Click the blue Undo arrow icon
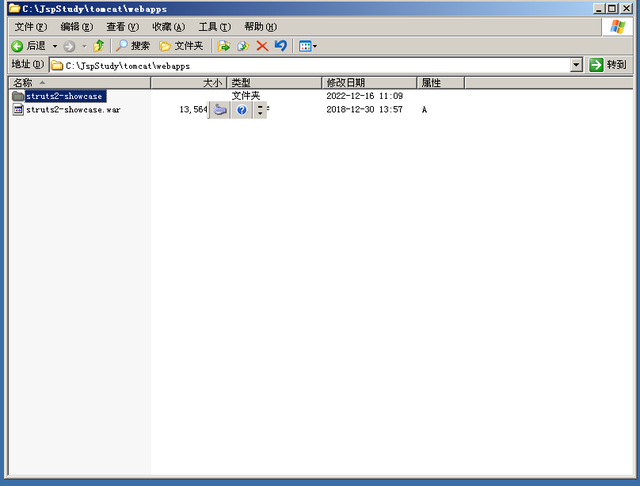This screenshot has height=486, width=640. coord(280,45)
